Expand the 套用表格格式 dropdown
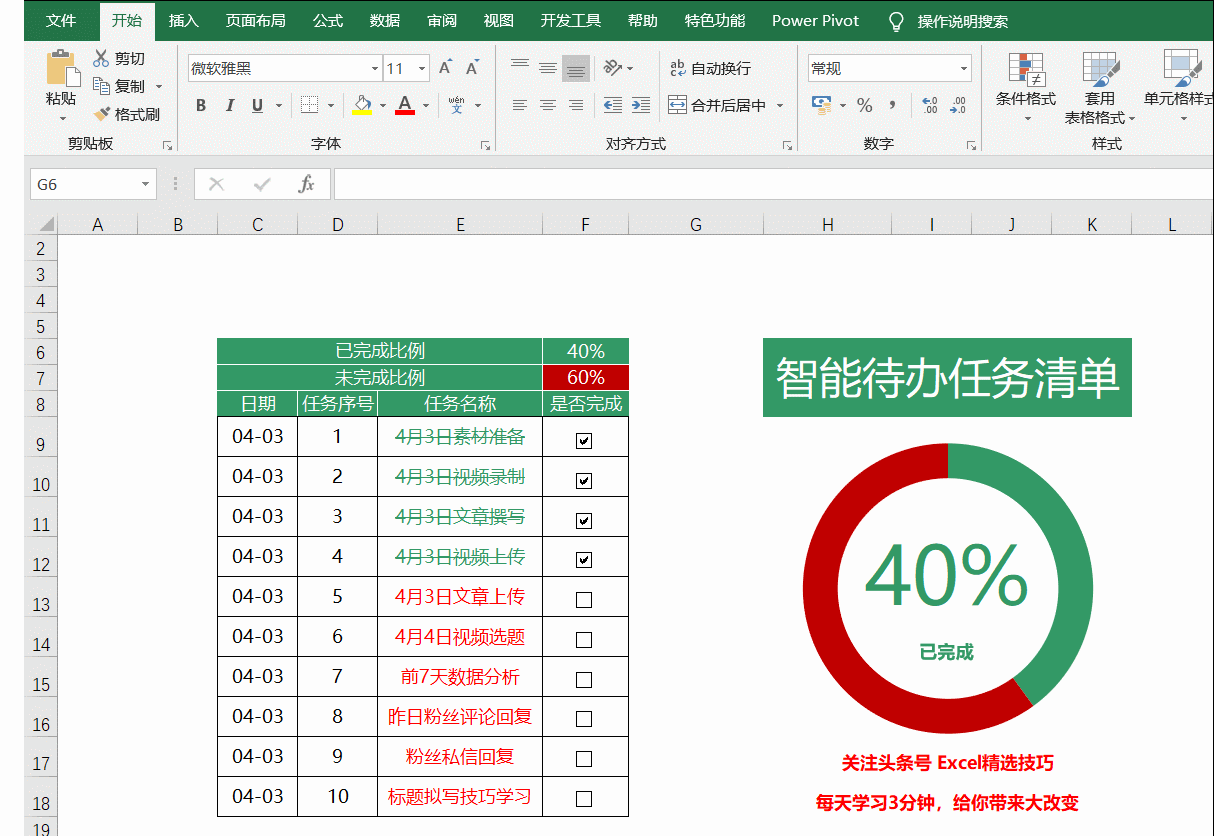Screen dimensions: 1214x836 1132,118
